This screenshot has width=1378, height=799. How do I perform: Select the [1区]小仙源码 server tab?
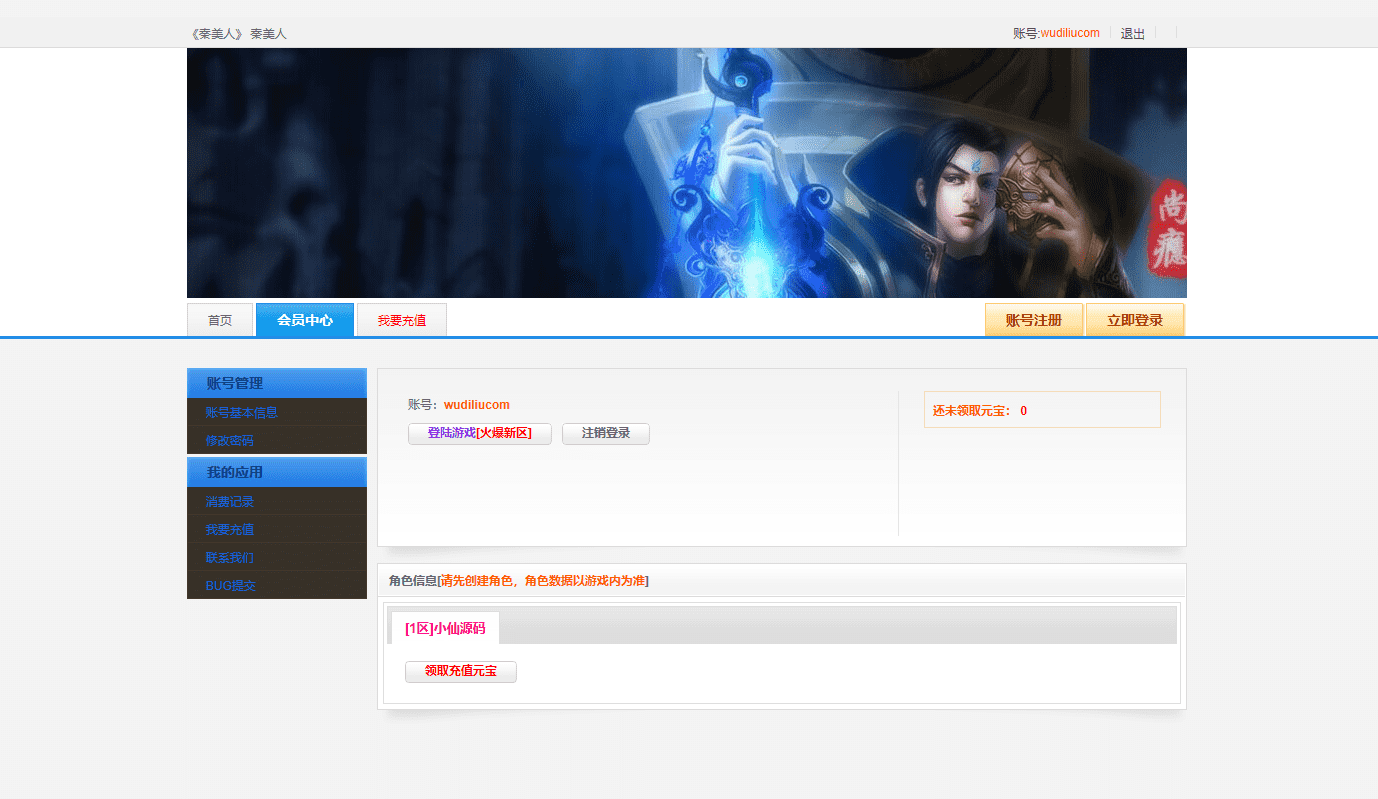445,628
